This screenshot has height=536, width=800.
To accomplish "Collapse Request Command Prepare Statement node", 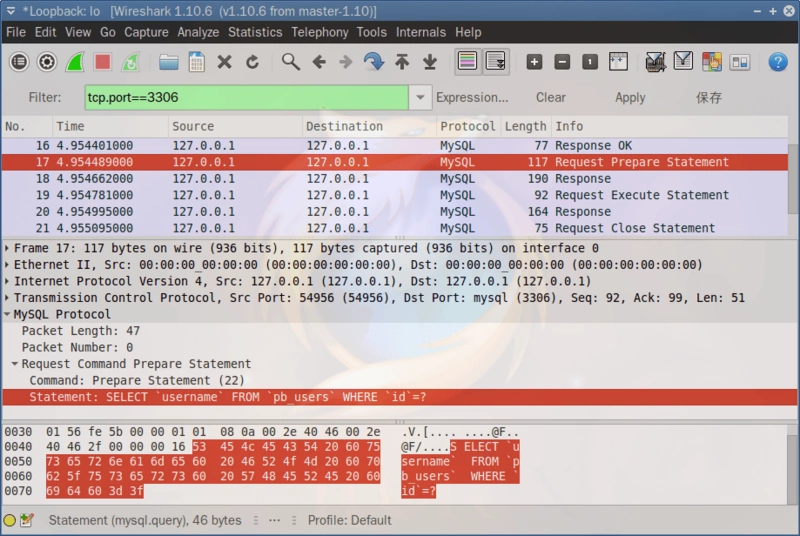I will click(x=15, y=364).
